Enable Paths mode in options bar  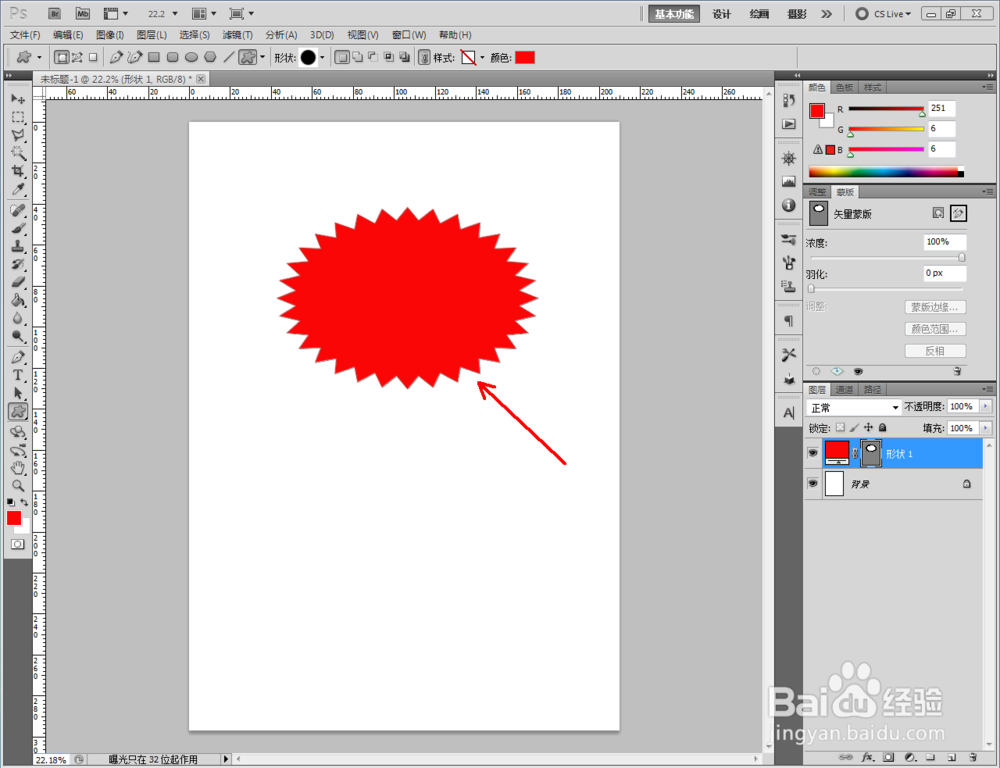click(x=77, y=57)
